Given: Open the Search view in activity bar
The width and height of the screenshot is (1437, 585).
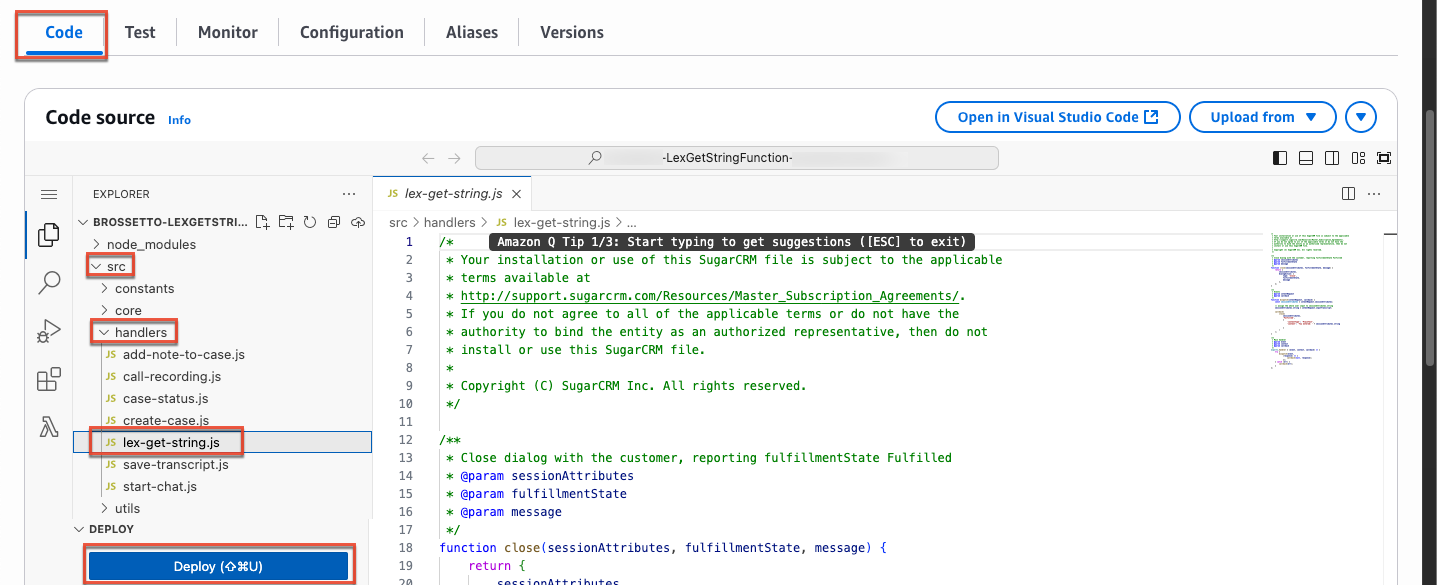Looking at the screenshot, I should point(48,283).
